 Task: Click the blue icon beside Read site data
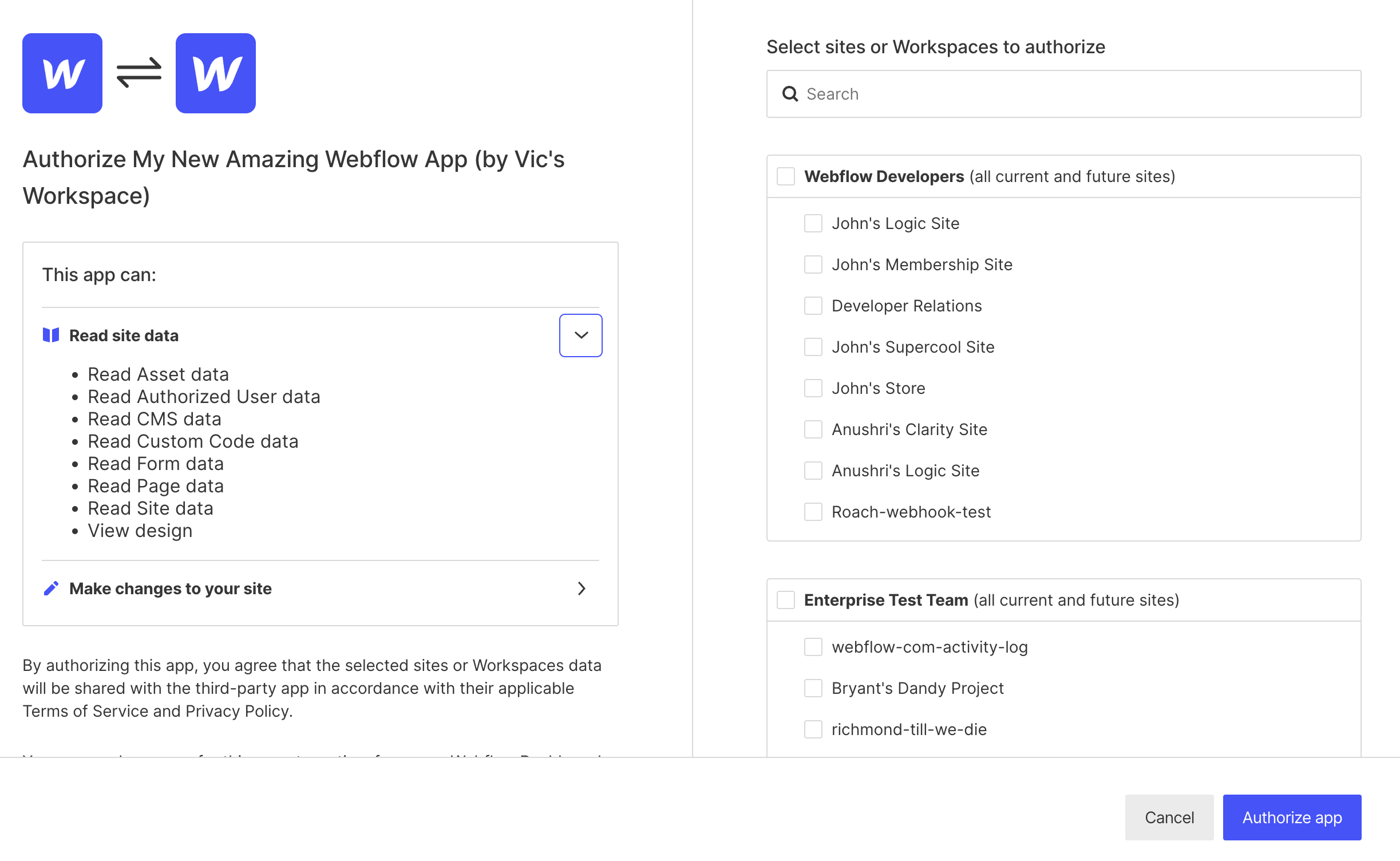point(50,335)
